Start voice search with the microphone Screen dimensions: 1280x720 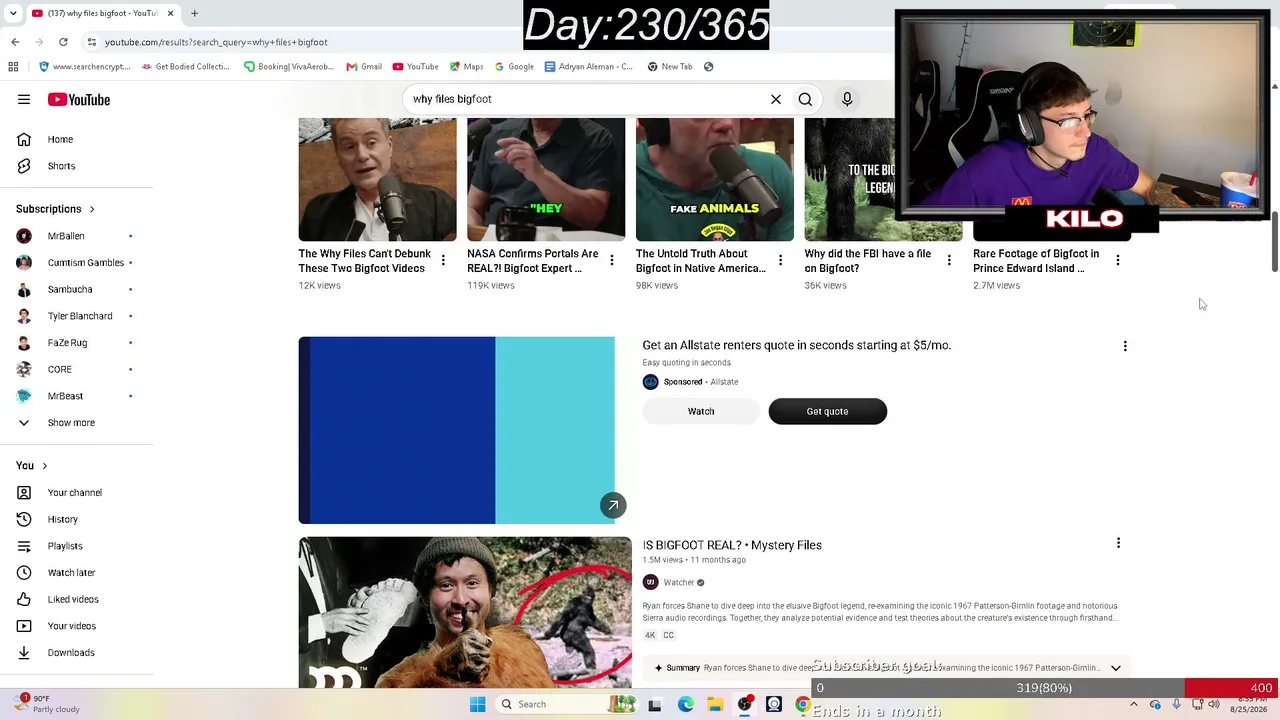(847, 99)
